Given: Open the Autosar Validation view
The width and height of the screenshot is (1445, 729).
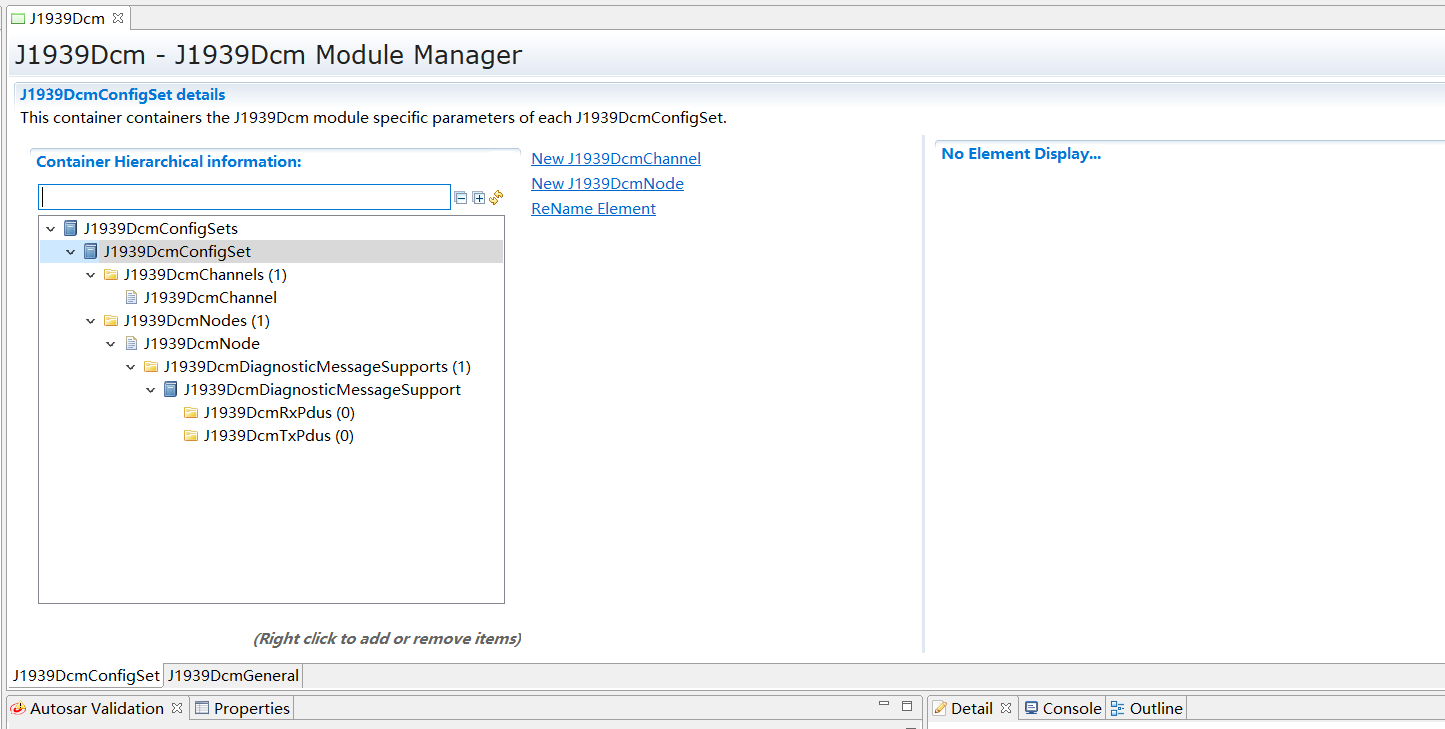Looking at the screenshot, I should point(96,708).
